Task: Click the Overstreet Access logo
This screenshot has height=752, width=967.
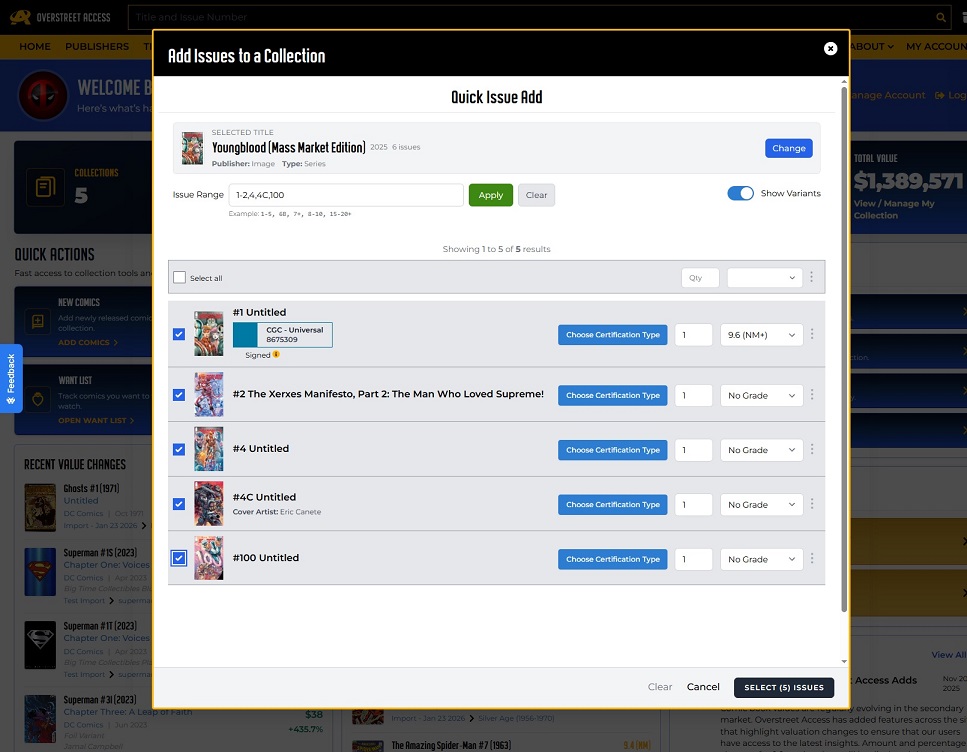Action: pos(60,17)
